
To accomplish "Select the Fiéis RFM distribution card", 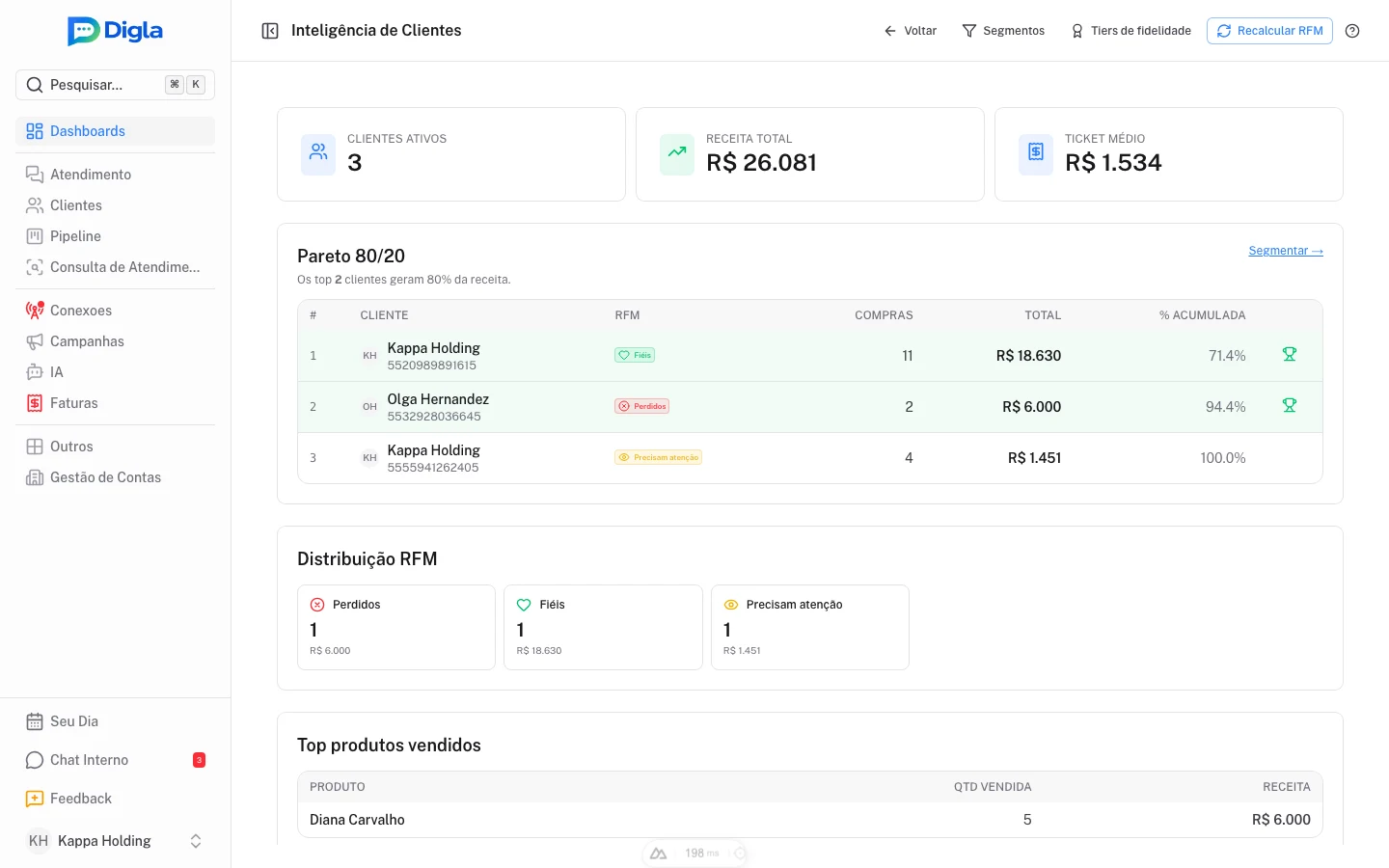I will tap(603, 627).
